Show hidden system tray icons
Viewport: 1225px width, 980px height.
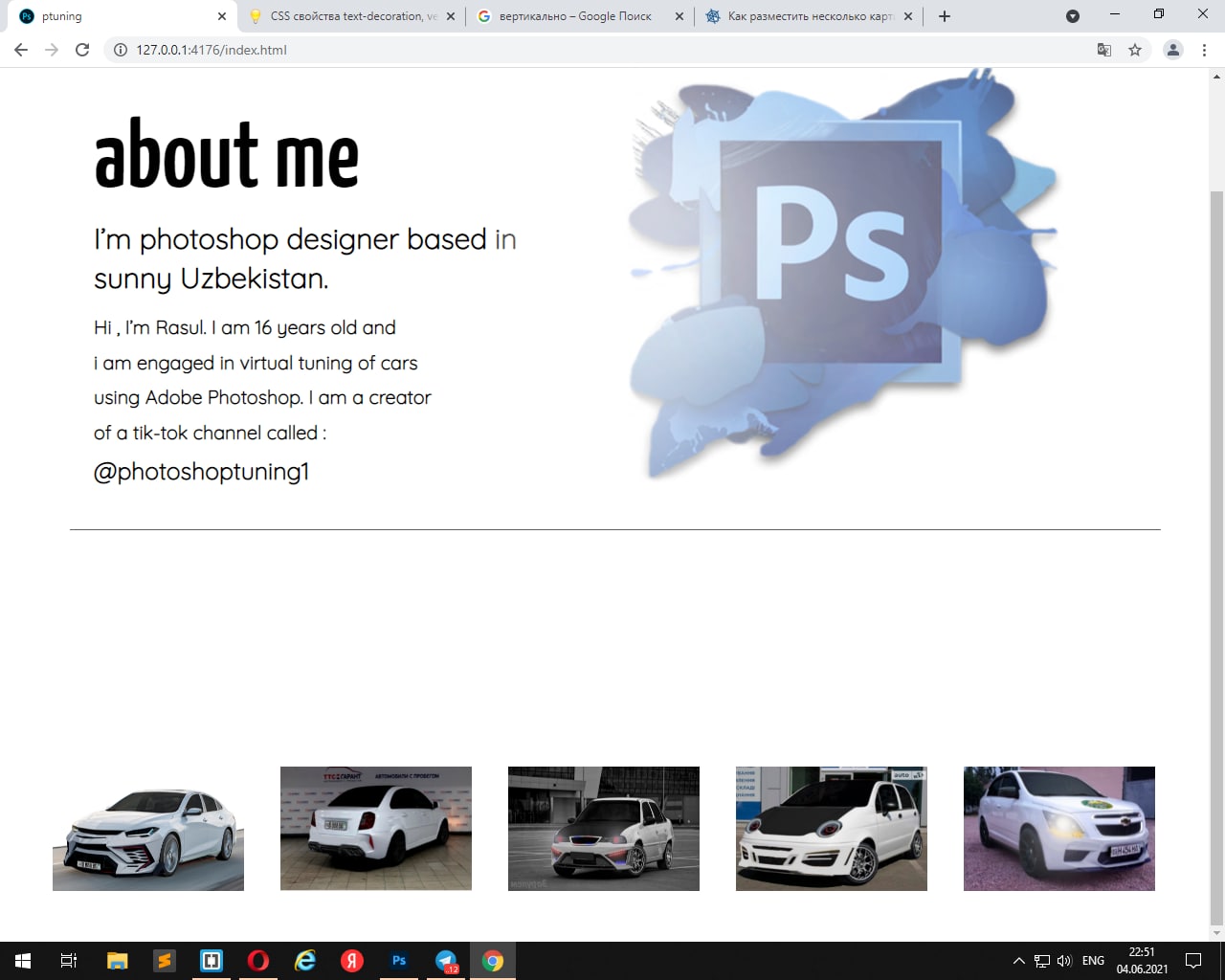click(x=1018, y=961)
